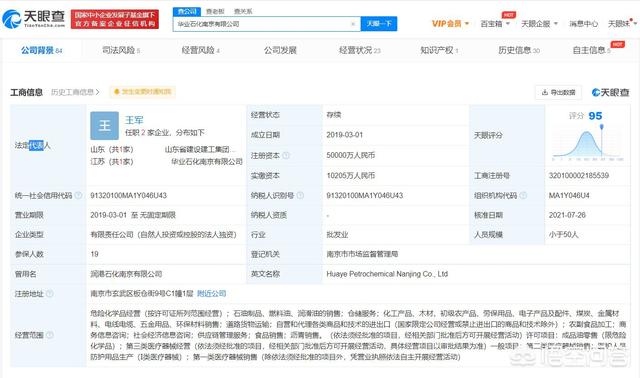The image size is (640, 378).
Task: Click the score value 95
Action: pos(596,116)
